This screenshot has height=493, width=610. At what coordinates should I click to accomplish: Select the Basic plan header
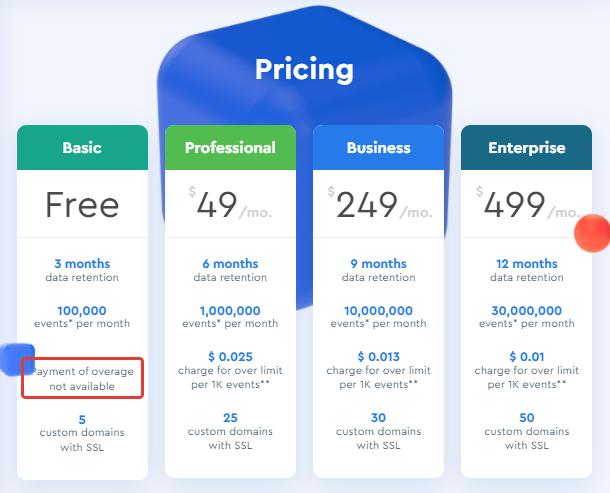coord(82,147)
